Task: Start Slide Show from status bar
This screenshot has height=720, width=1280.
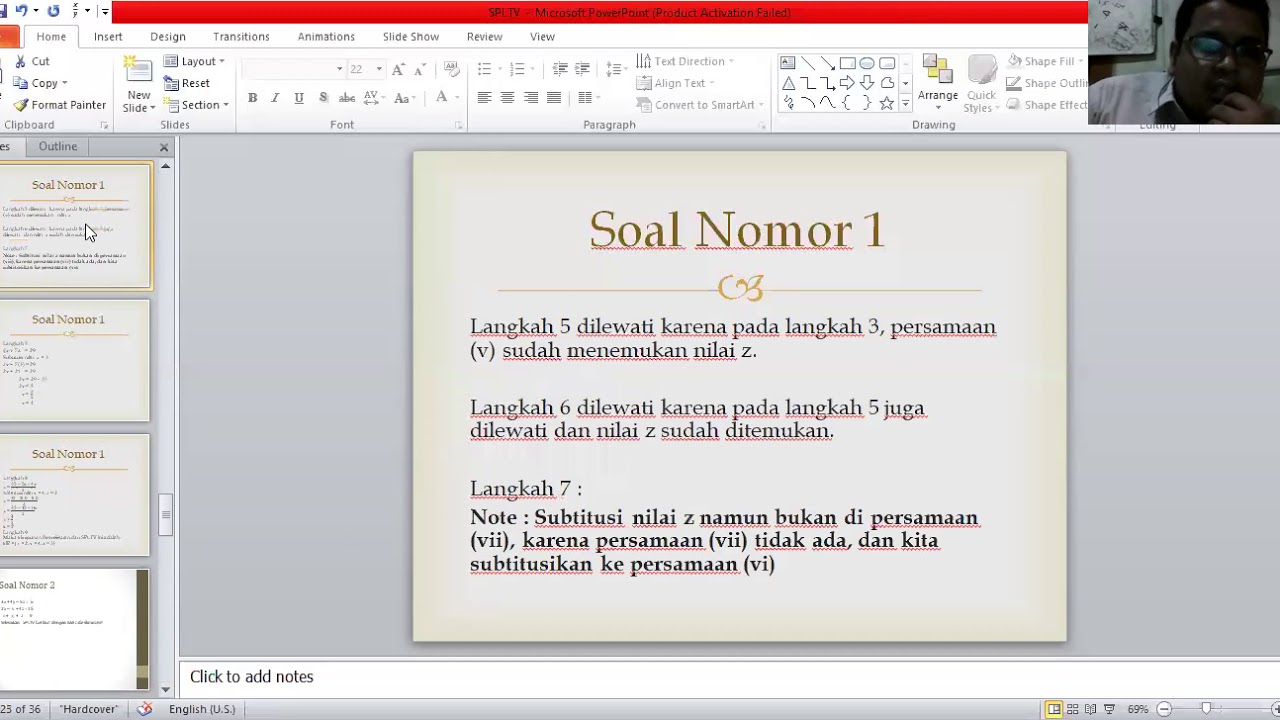Action: pos(1109,709)
